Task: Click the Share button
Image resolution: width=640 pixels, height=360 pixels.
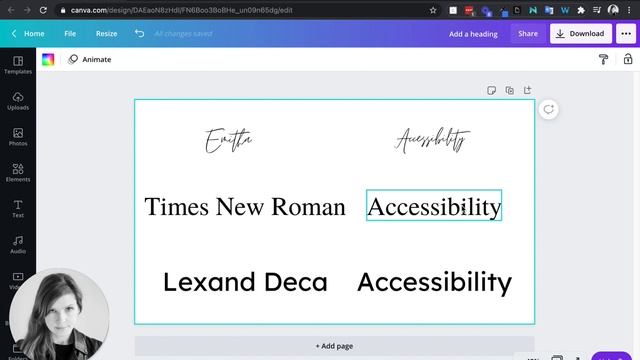Action: click(x=528, y=33)
